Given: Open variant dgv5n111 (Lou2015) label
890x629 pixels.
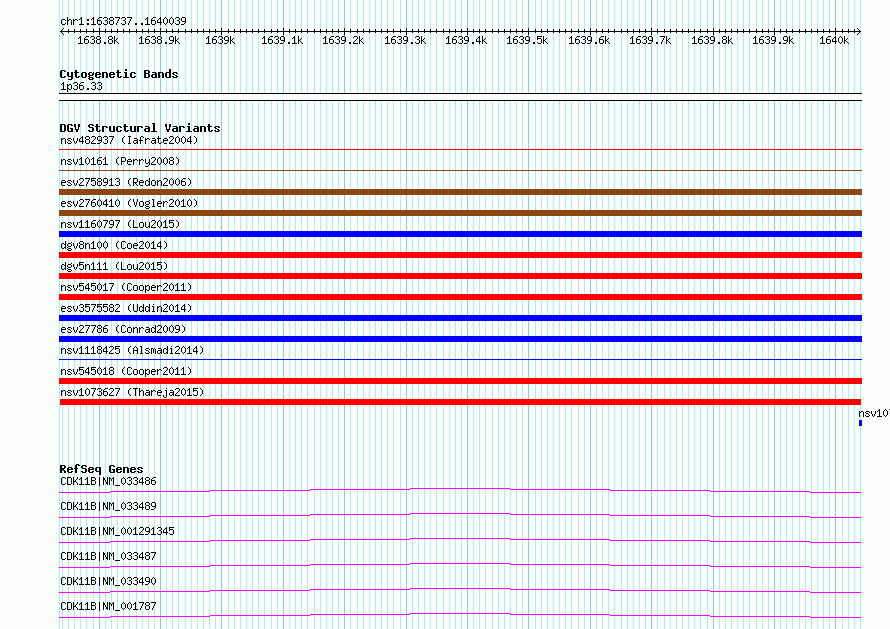Looking at the screenshot, I should pyautogui.click(x=114, y=266).
